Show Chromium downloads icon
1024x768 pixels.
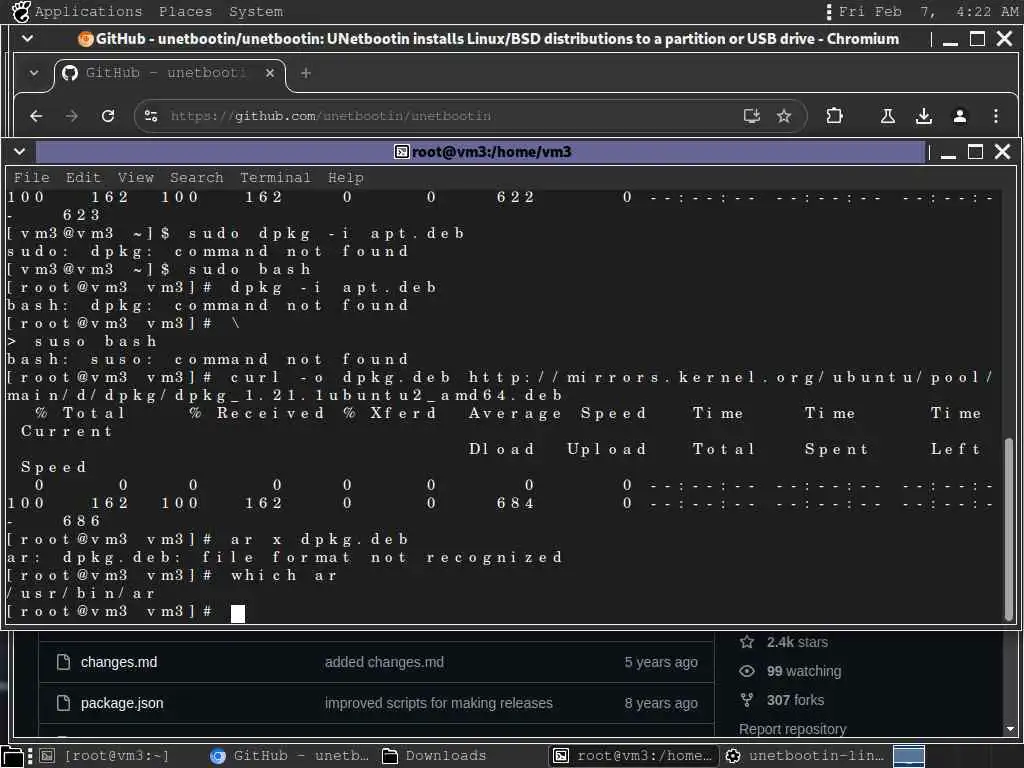[923, 116]
